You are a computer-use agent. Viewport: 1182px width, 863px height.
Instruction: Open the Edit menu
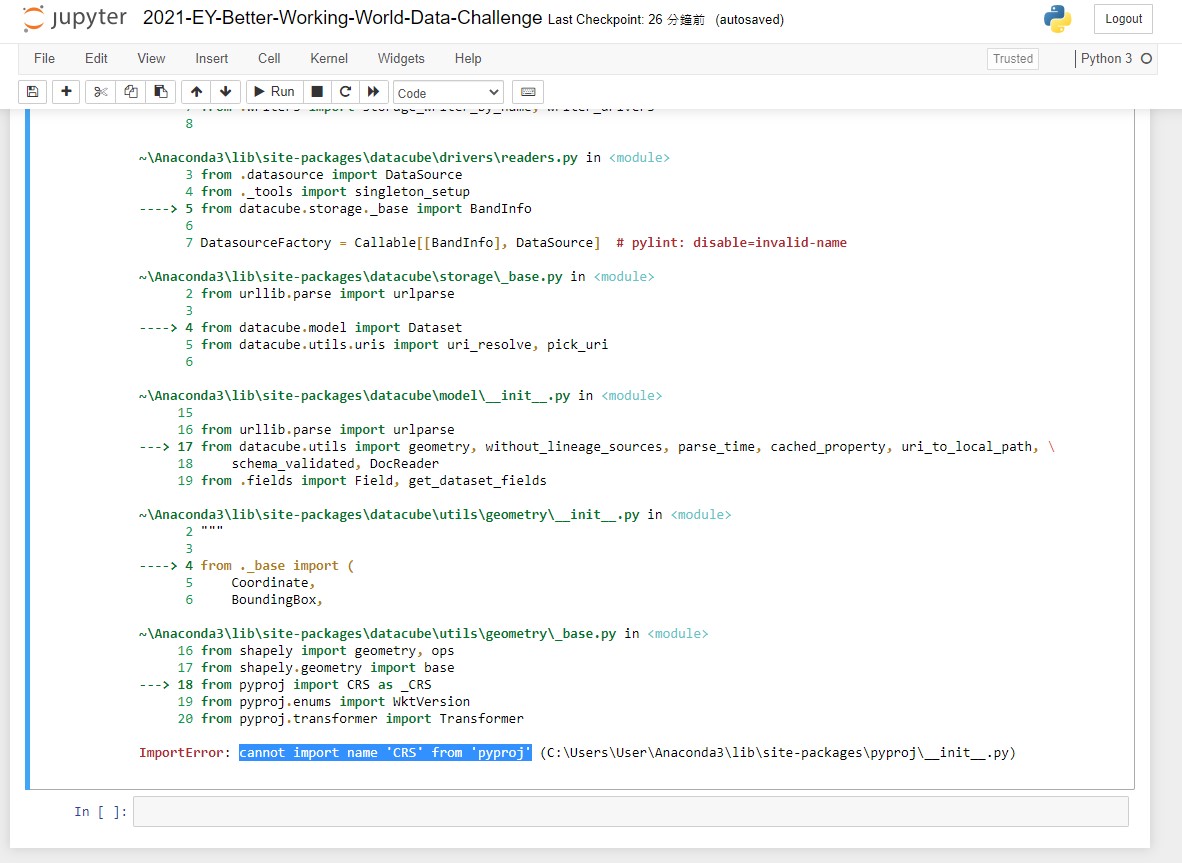[96, 58]
